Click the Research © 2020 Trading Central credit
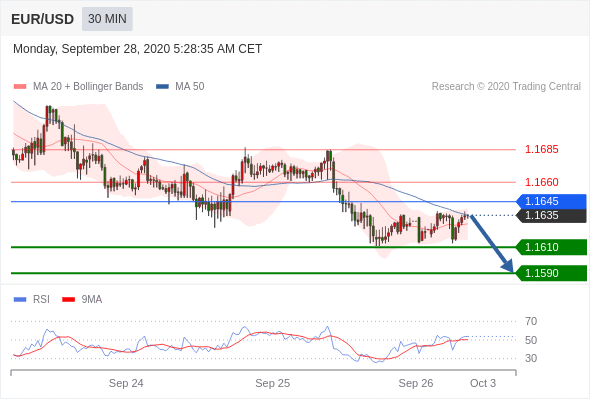This screenshot has height=400, width=590. (x=506, y=87)
